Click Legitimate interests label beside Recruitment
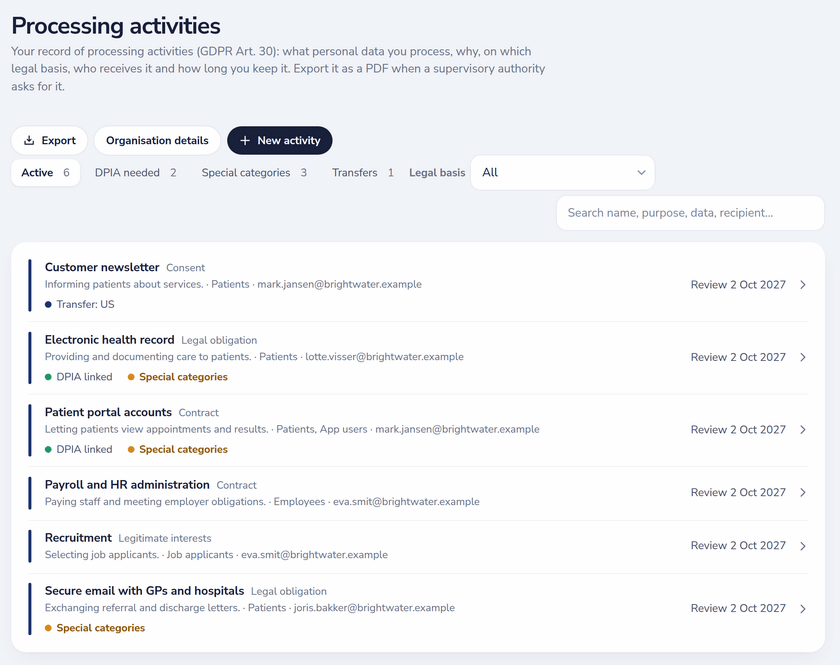Viewport: 840px width, 665px height. (x=165, y=538)
